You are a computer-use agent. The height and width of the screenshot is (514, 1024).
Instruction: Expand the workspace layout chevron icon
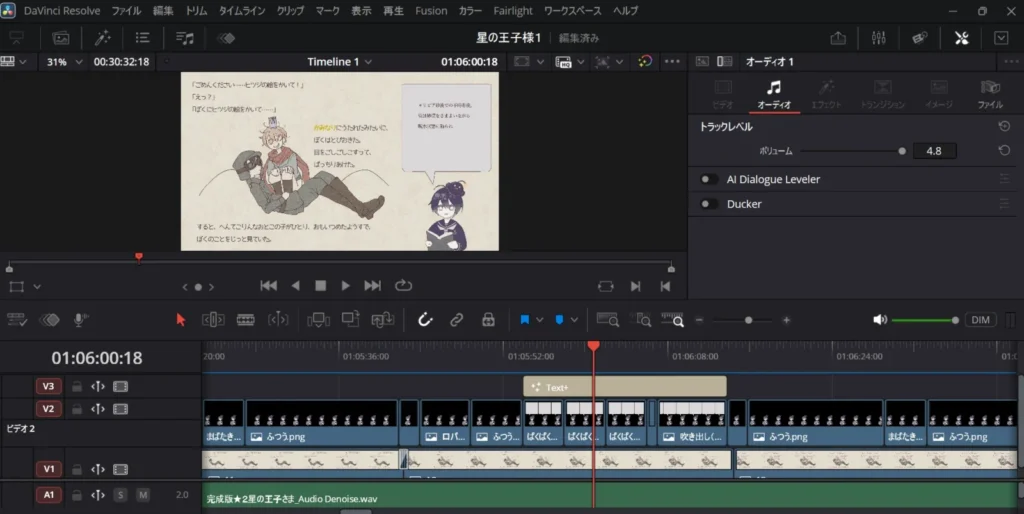[x=1001, y=38]
